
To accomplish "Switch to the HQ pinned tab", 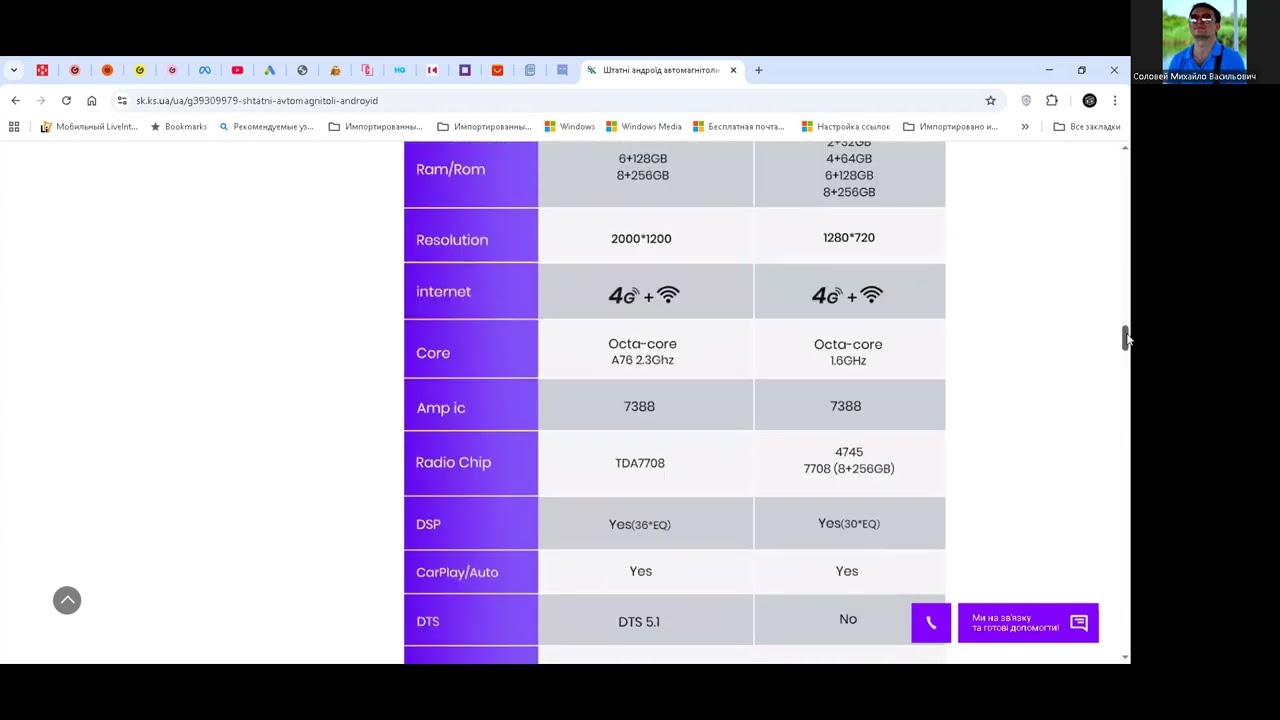I will tap(400, 70).
